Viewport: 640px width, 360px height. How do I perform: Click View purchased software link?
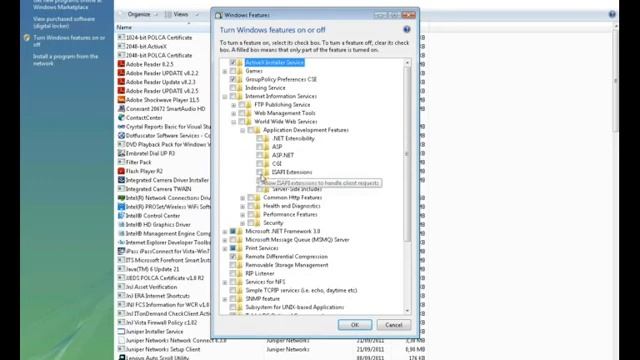(x=64, y=22)
